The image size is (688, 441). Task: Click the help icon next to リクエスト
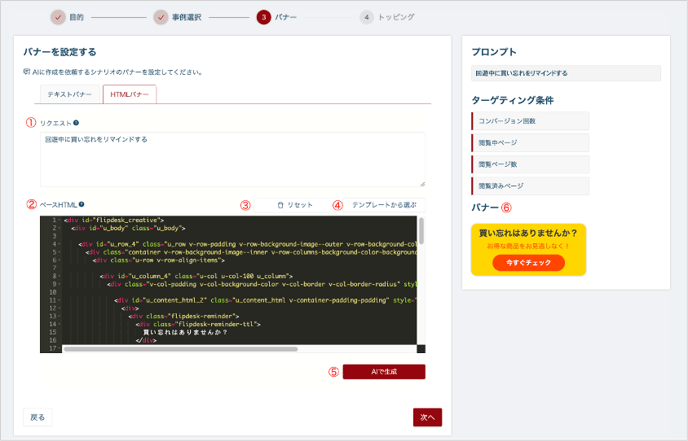pos(76,123)
